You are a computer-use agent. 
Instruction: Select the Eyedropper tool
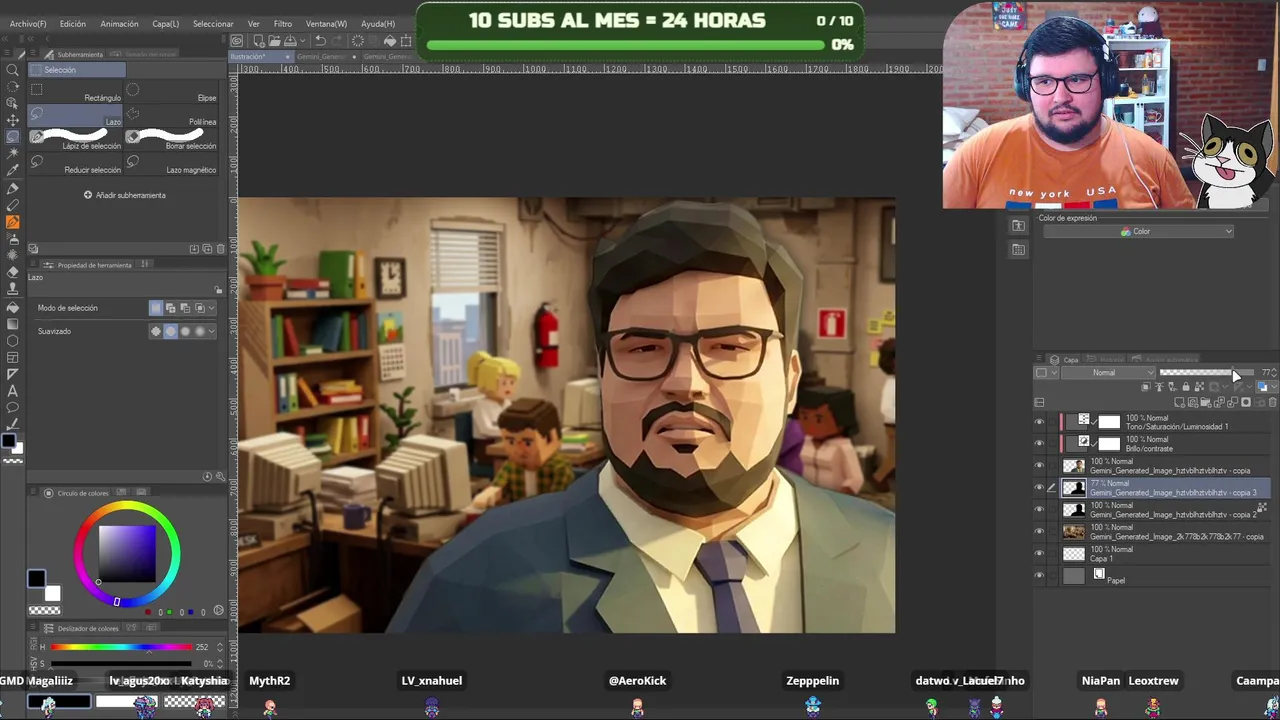click(x=12, y=171)
